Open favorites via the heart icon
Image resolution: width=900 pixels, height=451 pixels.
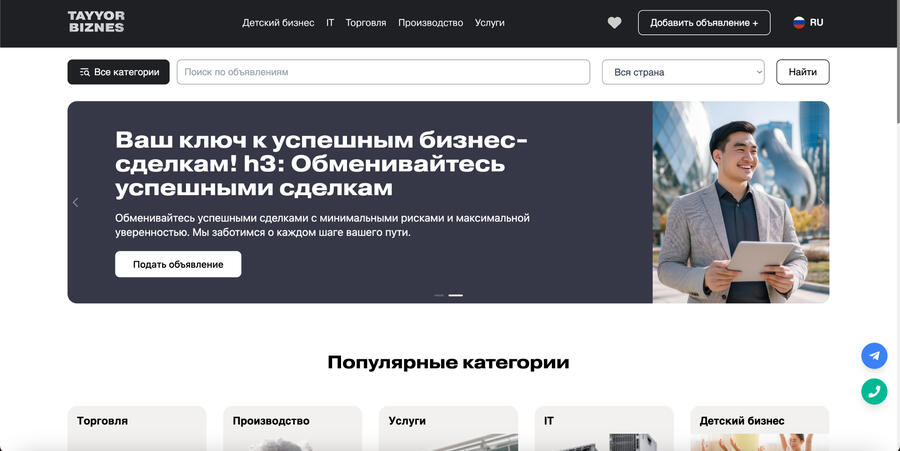pos(614,23)
